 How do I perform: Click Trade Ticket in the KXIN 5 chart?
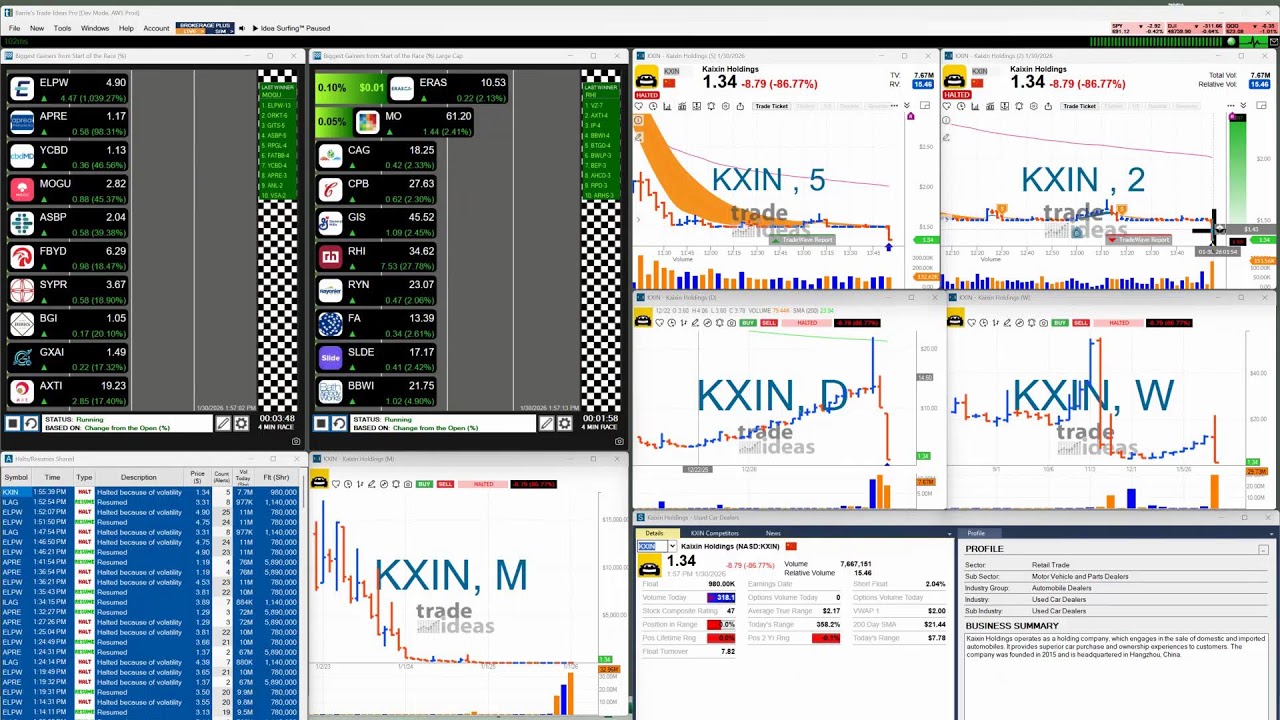tap(772, 106)
